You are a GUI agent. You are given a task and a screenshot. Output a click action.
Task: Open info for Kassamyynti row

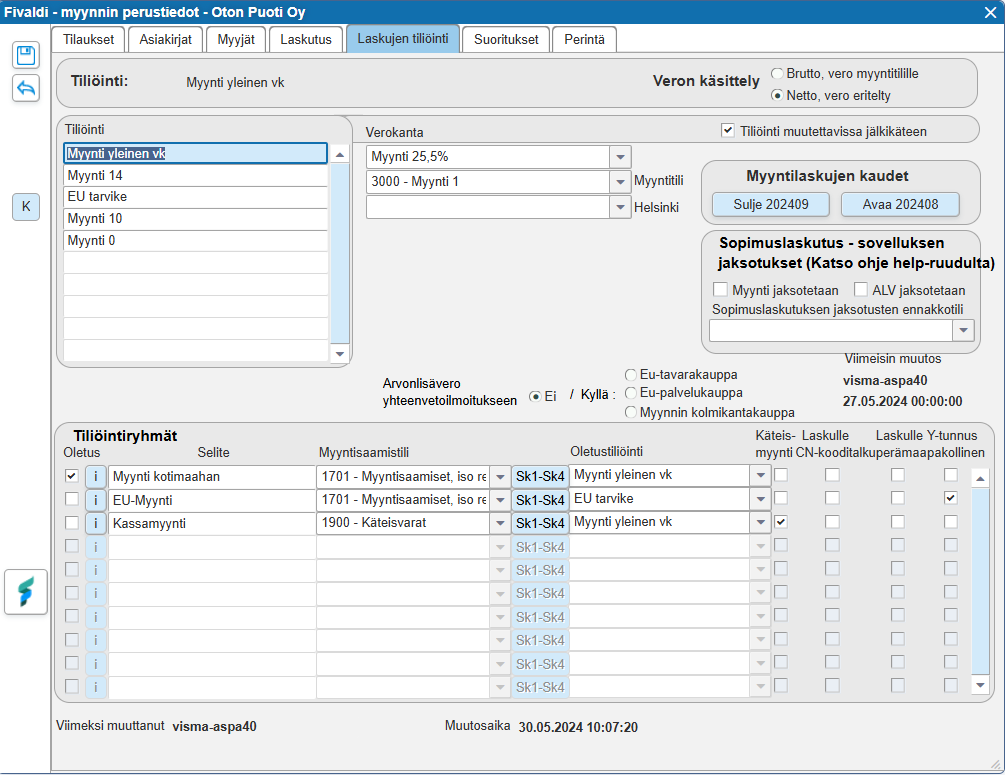[x=96, y=522]
